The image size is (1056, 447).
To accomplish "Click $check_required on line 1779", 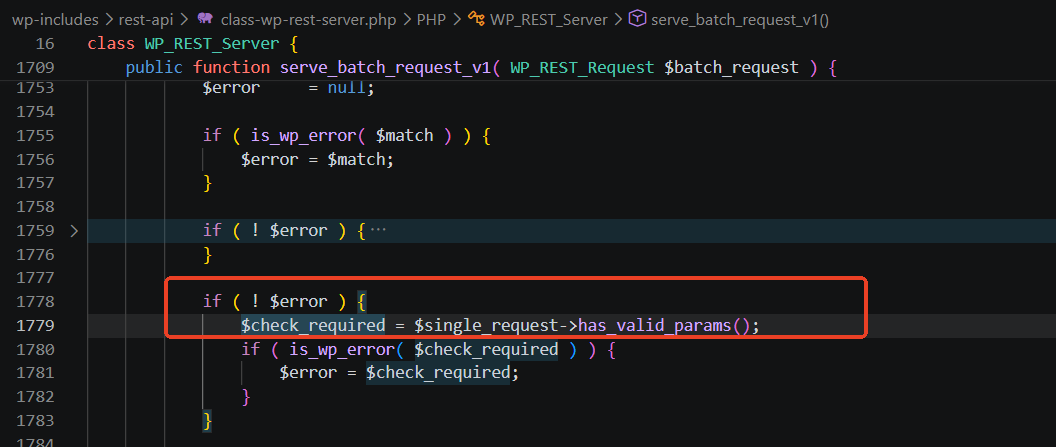I will pos(313,326).
